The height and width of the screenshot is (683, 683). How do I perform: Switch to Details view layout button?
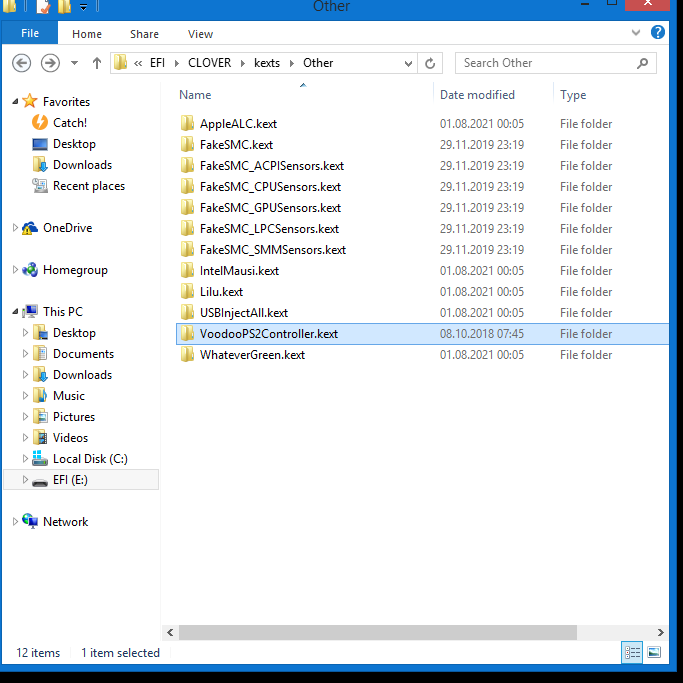tap(632, 653)
